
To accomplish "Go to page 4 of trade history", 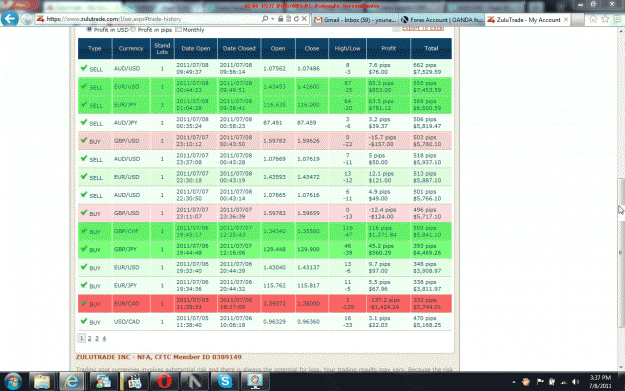I will (x=104, y=338).
